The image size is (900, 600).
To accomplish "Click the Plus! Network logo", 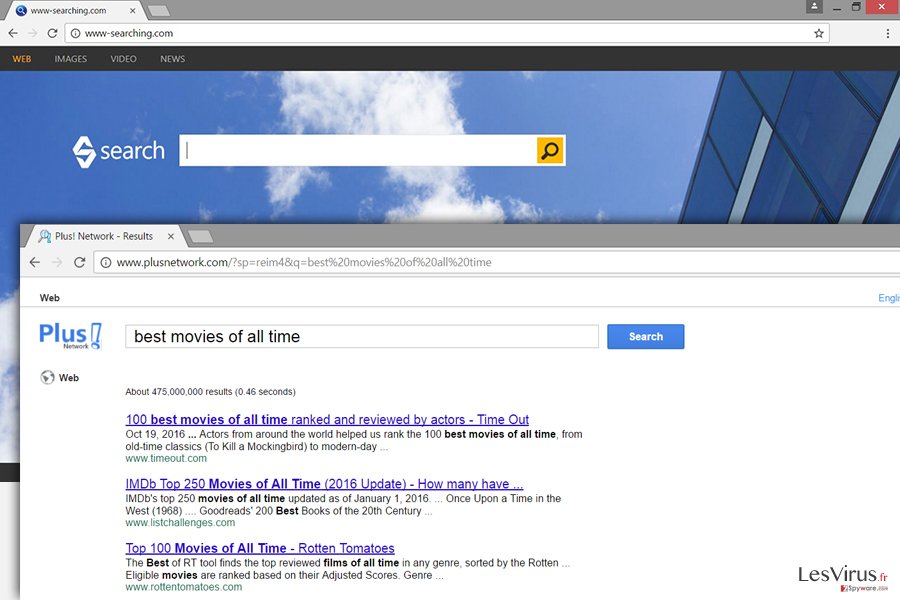I will 71,336.
